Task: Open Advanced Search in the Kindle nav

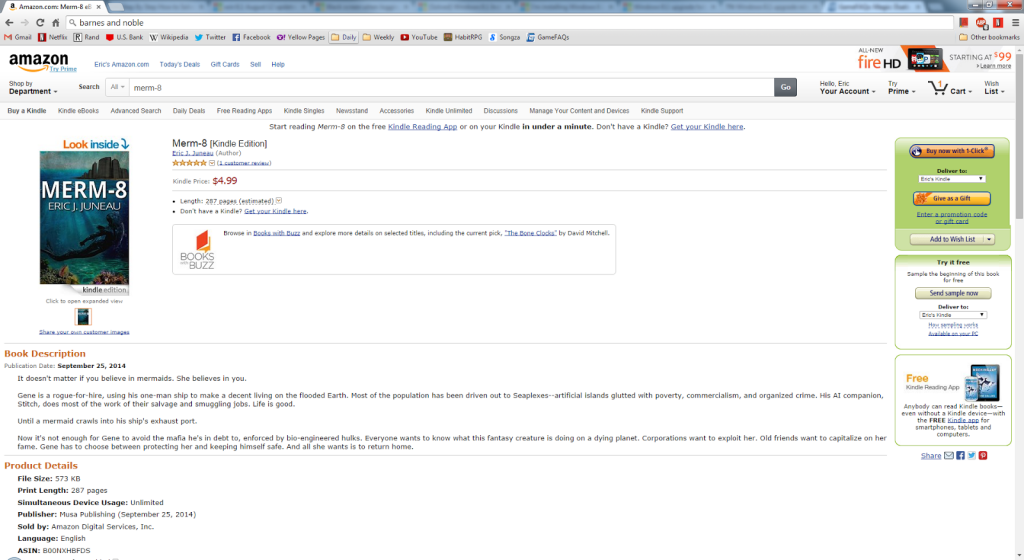Action: tap(136, 111)
